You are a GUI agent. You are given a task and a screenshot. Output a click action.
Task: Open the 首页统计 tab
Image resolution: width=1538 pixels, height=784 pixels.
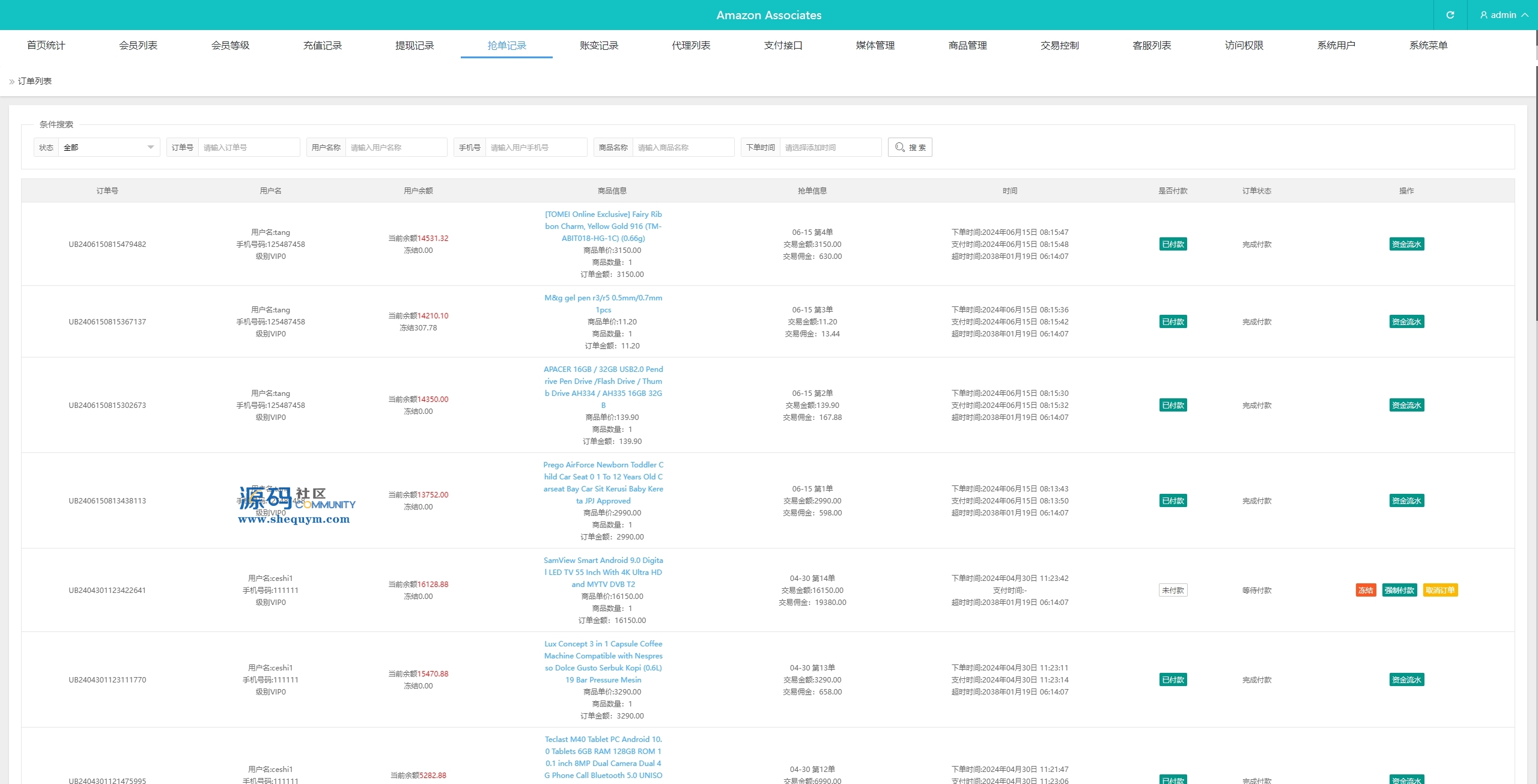[x=46, y=45]
